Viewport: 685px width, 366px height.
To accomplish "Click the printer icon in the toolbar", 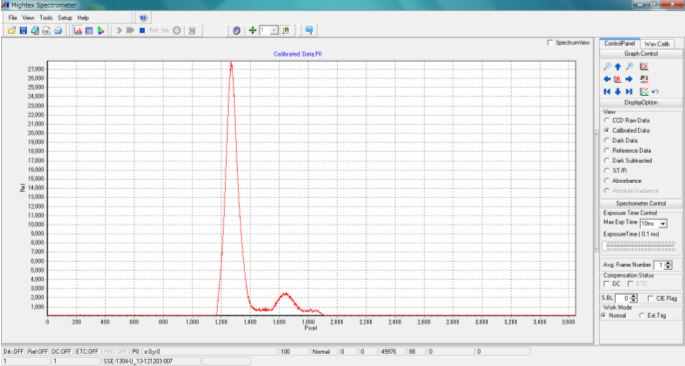I will coord(58,30).
